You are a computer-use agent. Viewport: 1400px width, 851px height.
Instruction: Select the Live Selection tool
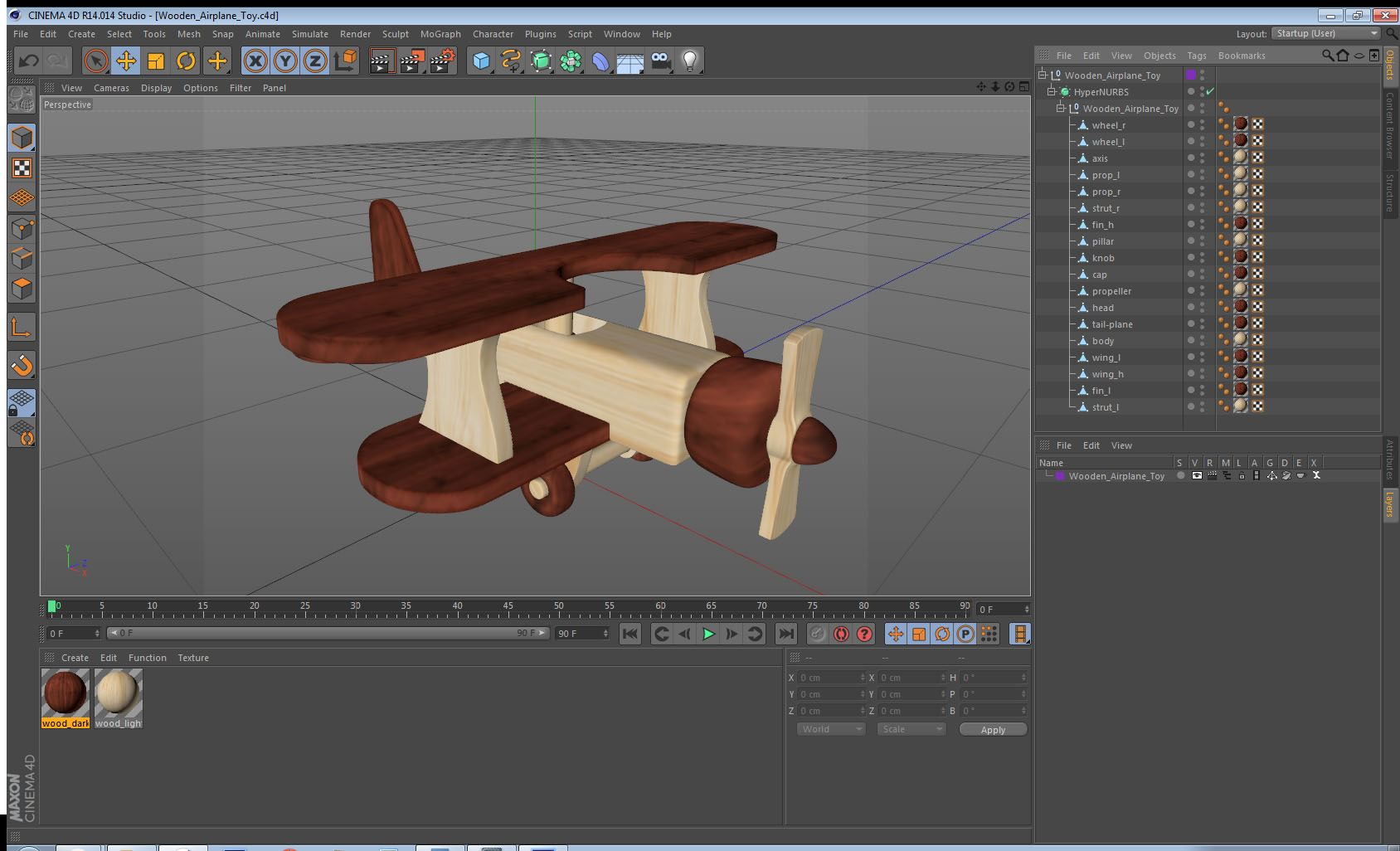tap(96, 61)
